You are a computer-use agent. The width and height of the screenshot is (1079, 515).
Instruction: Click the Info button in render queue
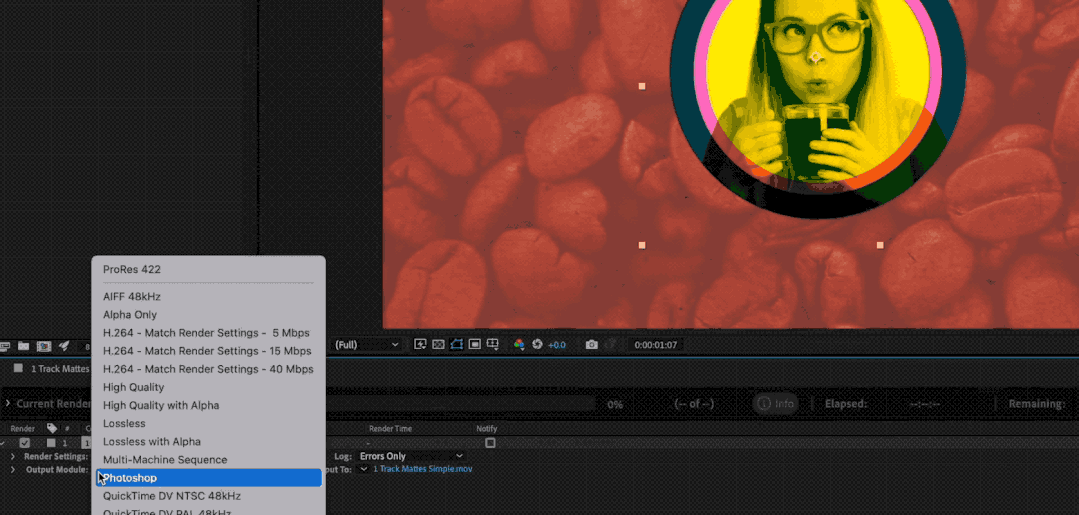[777, 404]
